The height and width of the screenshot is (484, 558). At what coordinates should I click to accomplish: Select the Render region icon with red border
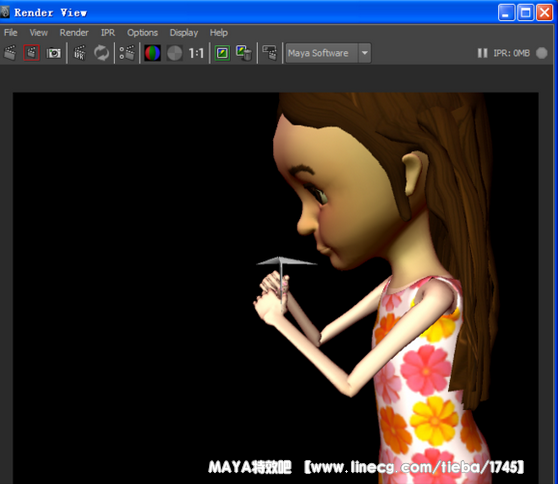(31, 53)
